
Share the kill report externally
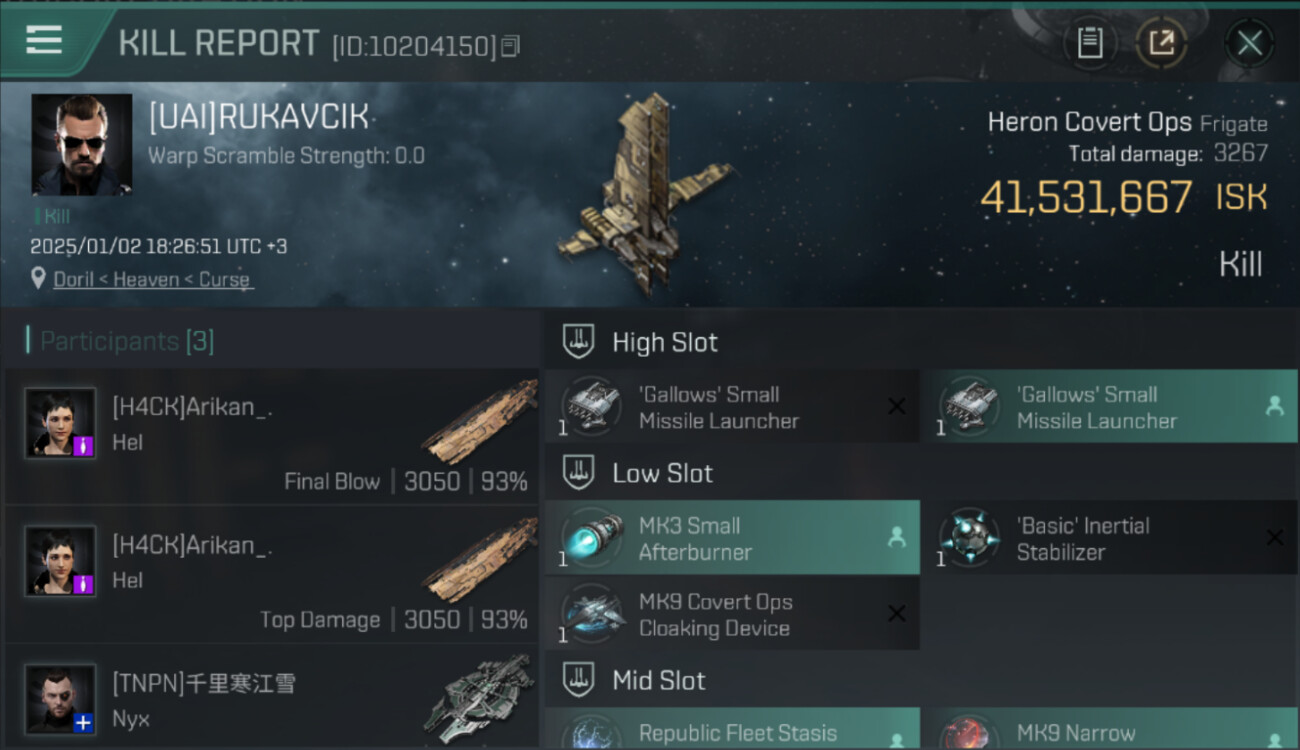1161,43
